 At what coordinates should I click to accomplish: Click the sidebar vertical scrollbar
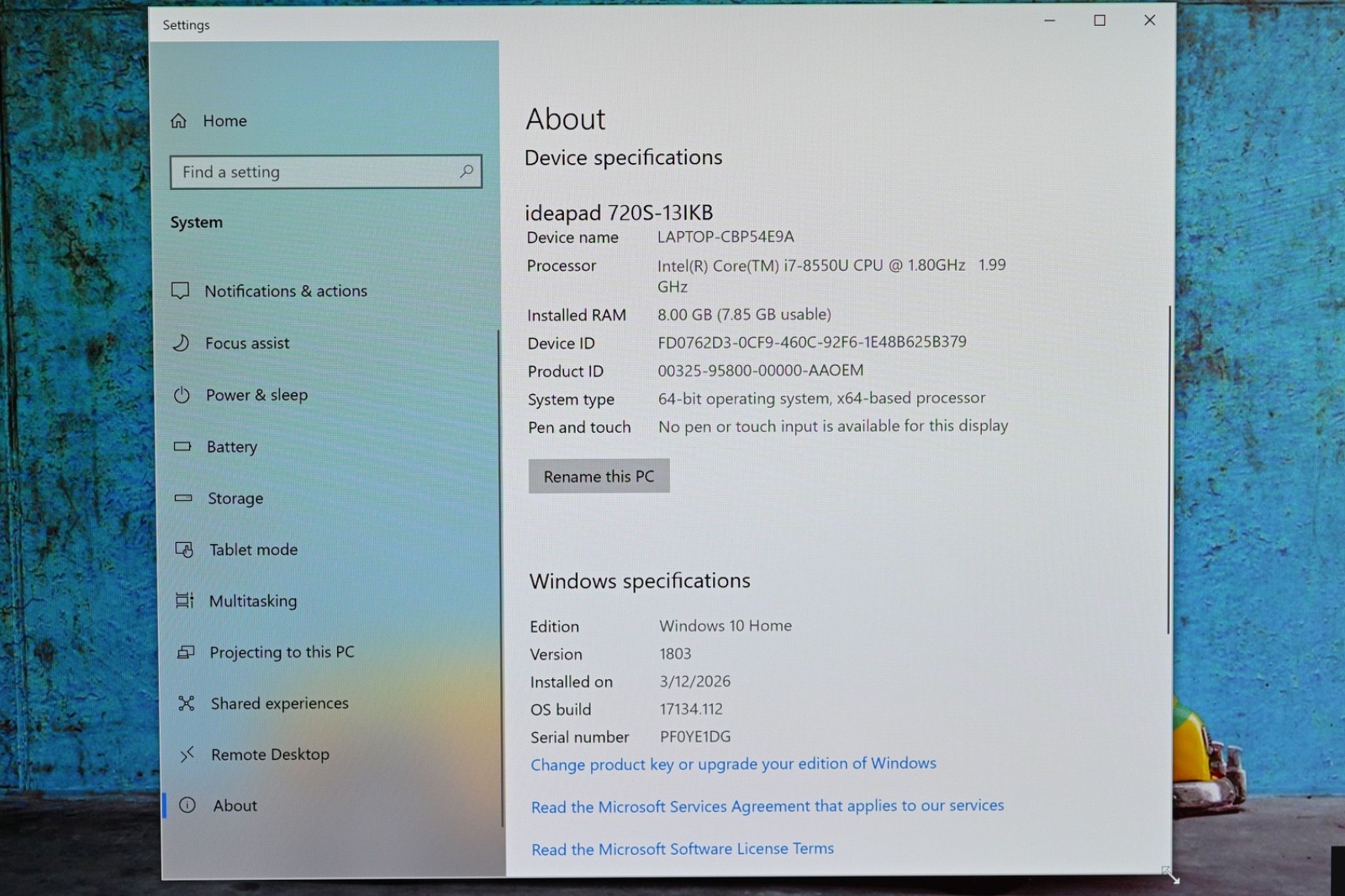pos(501,578)
